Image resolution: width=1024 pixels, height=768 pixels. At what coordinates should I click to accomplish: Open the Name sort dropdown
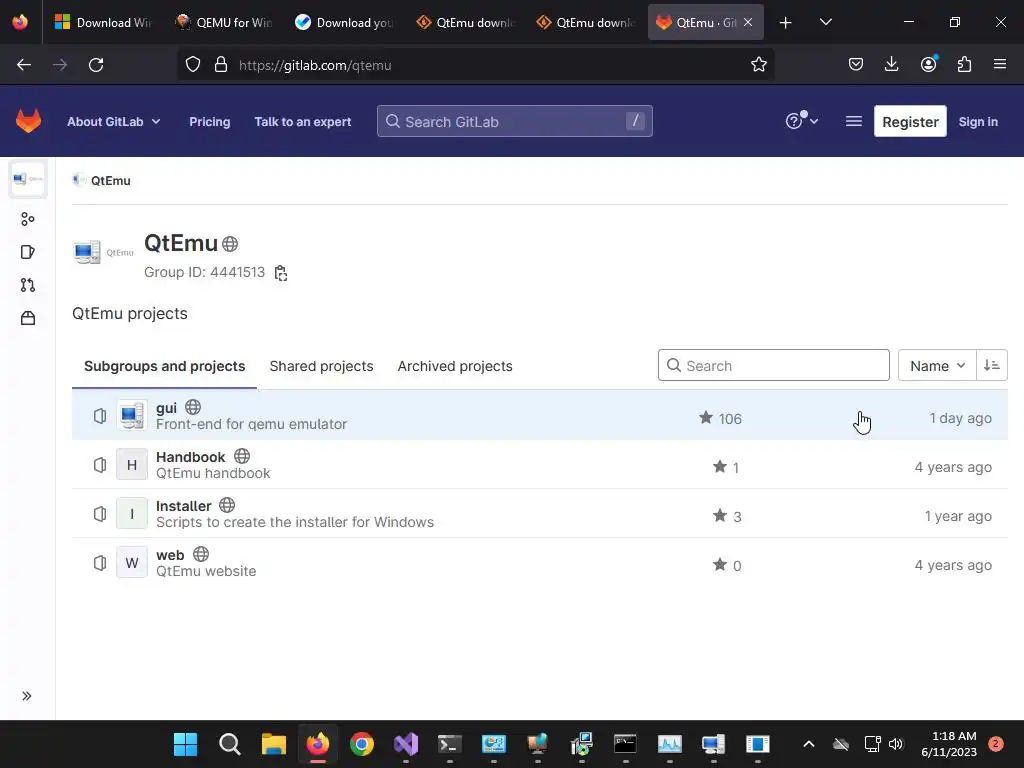[x=936, y=366]
